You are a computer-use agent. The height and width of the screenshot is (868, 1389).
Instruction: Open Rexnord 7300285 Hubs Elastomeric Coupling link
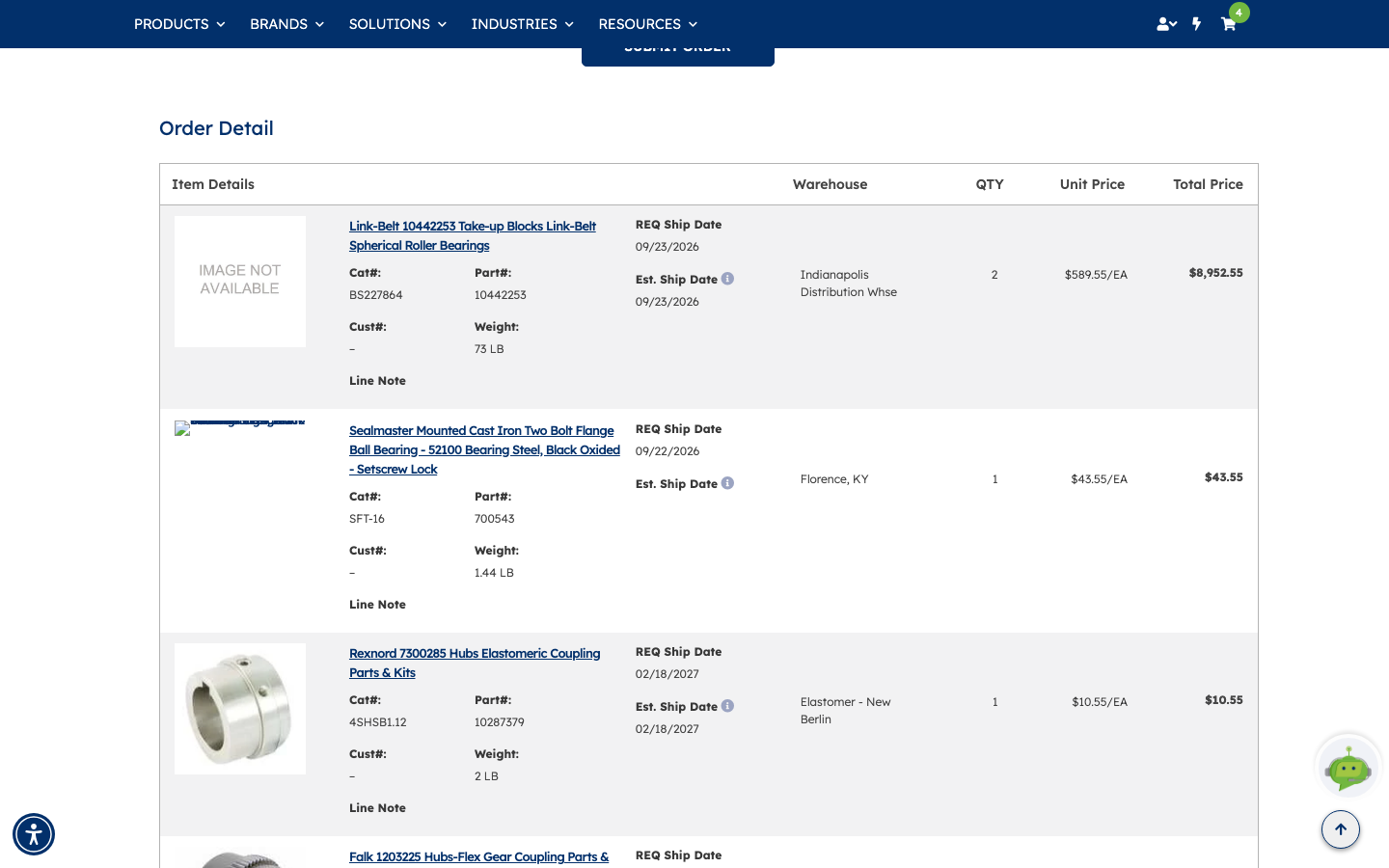[x=475, y=664]
